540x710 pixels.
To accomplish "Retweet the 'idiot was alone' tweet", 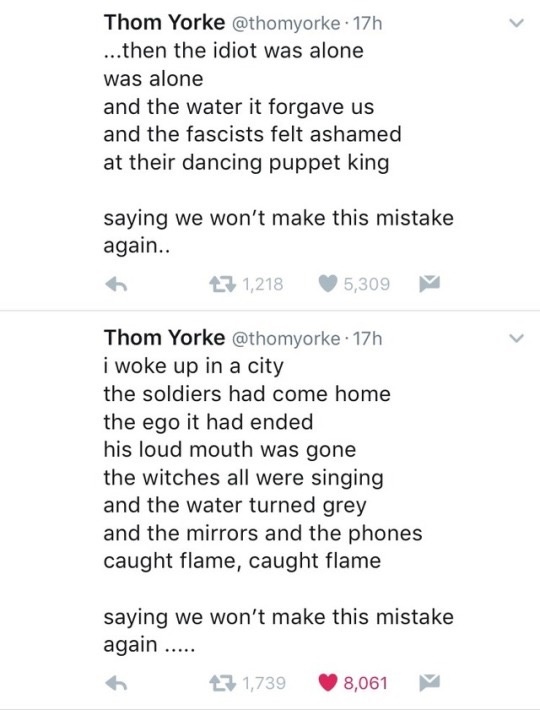I will tap(222, 284).
